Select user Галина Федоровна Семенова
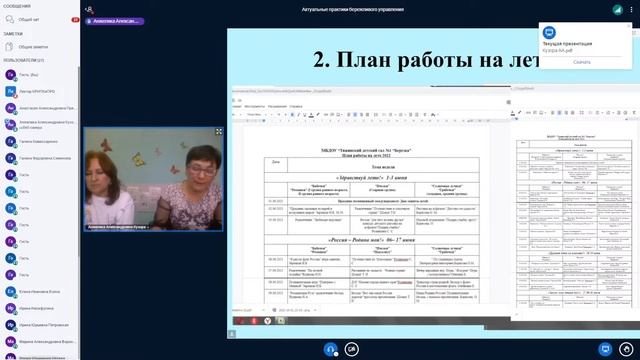This screenshot has height=360, width=640. tap(40, 158)
